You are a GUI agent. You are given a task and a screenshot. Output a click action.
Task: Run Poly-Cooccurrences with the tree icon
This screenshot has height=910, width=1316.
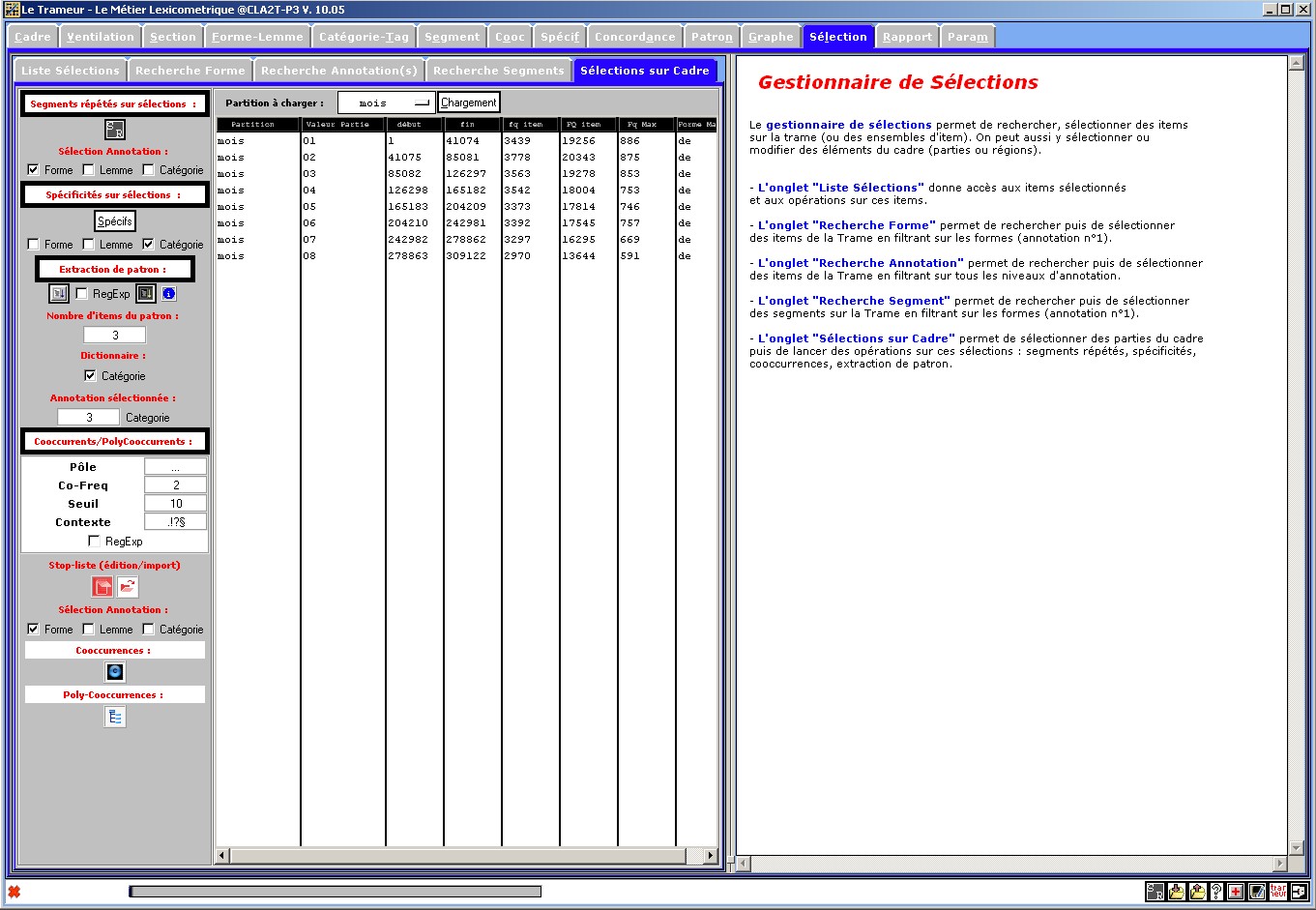click(x=115, y=717)
